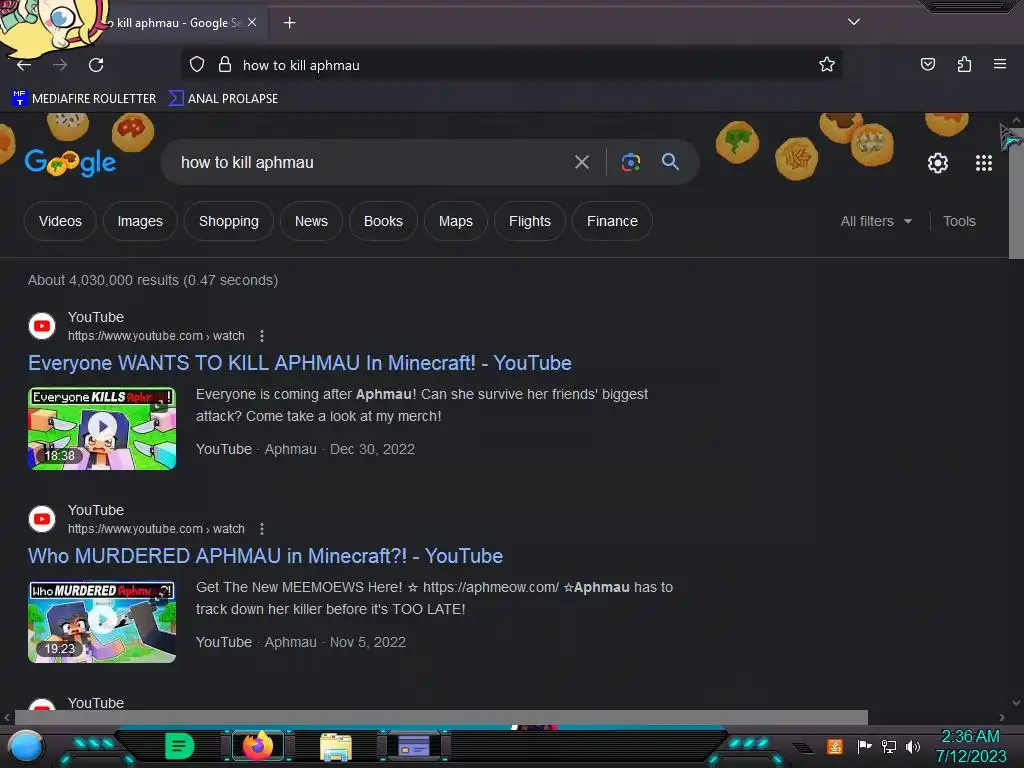The image size is (1024, 768).
Task: Open the tracking protection shield icon
Action: pyautogui.click(x=197, y=64)
